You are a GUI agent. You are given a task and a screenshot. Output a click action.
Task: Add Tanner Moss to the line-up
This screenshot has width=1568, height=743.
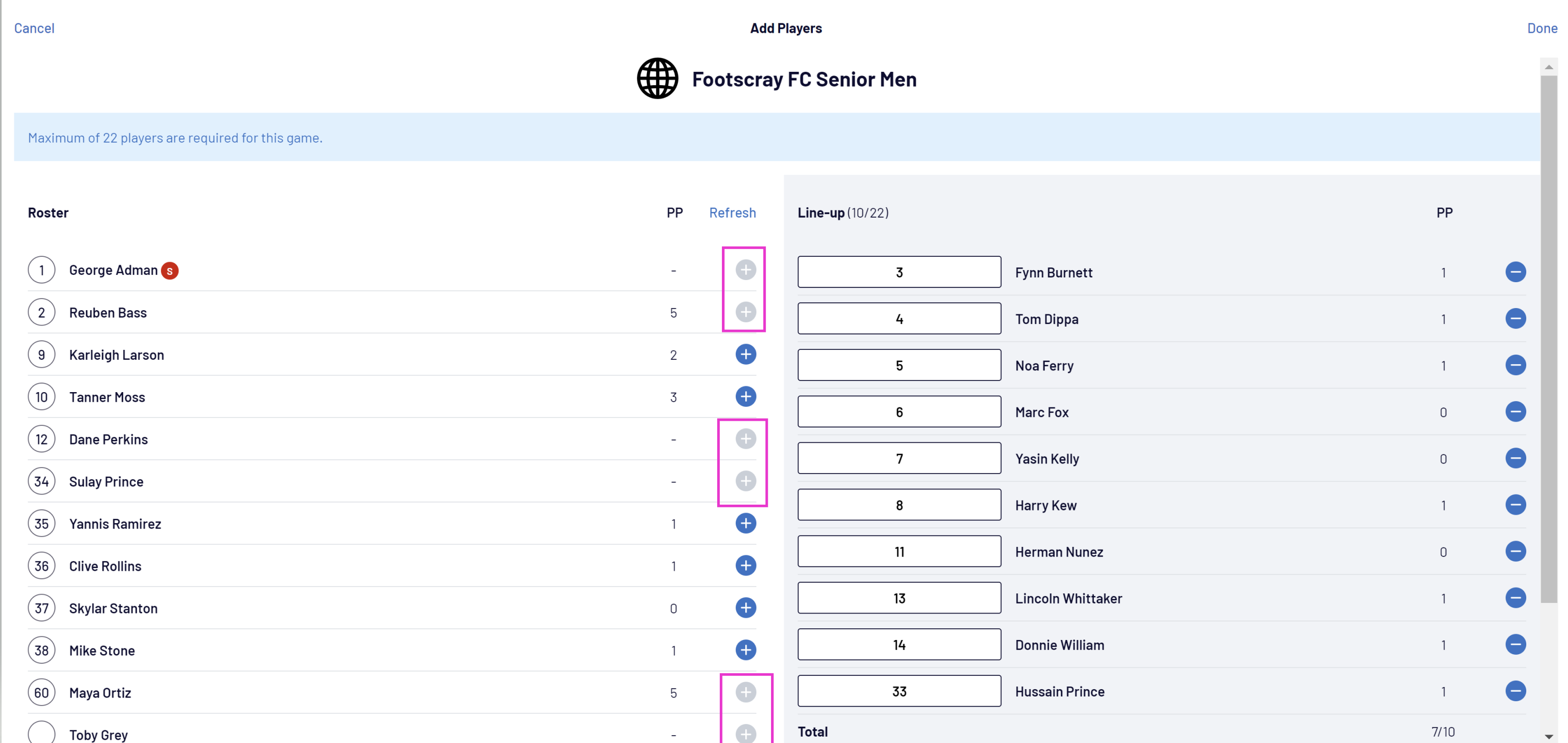pos(745,396)
